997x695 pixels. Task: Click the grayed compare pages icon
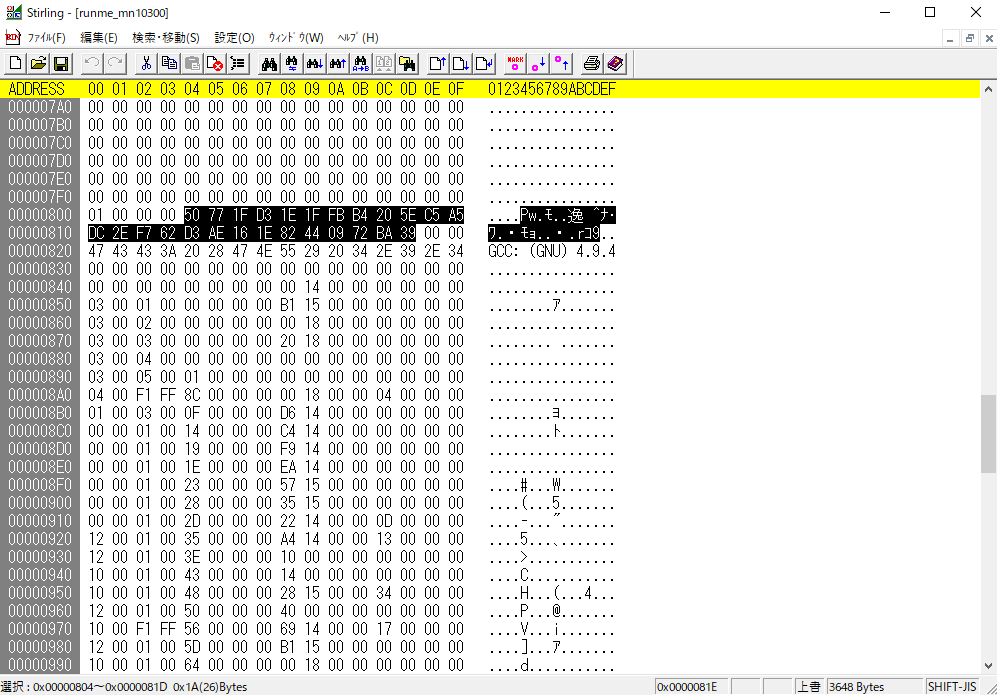[383, 64]
